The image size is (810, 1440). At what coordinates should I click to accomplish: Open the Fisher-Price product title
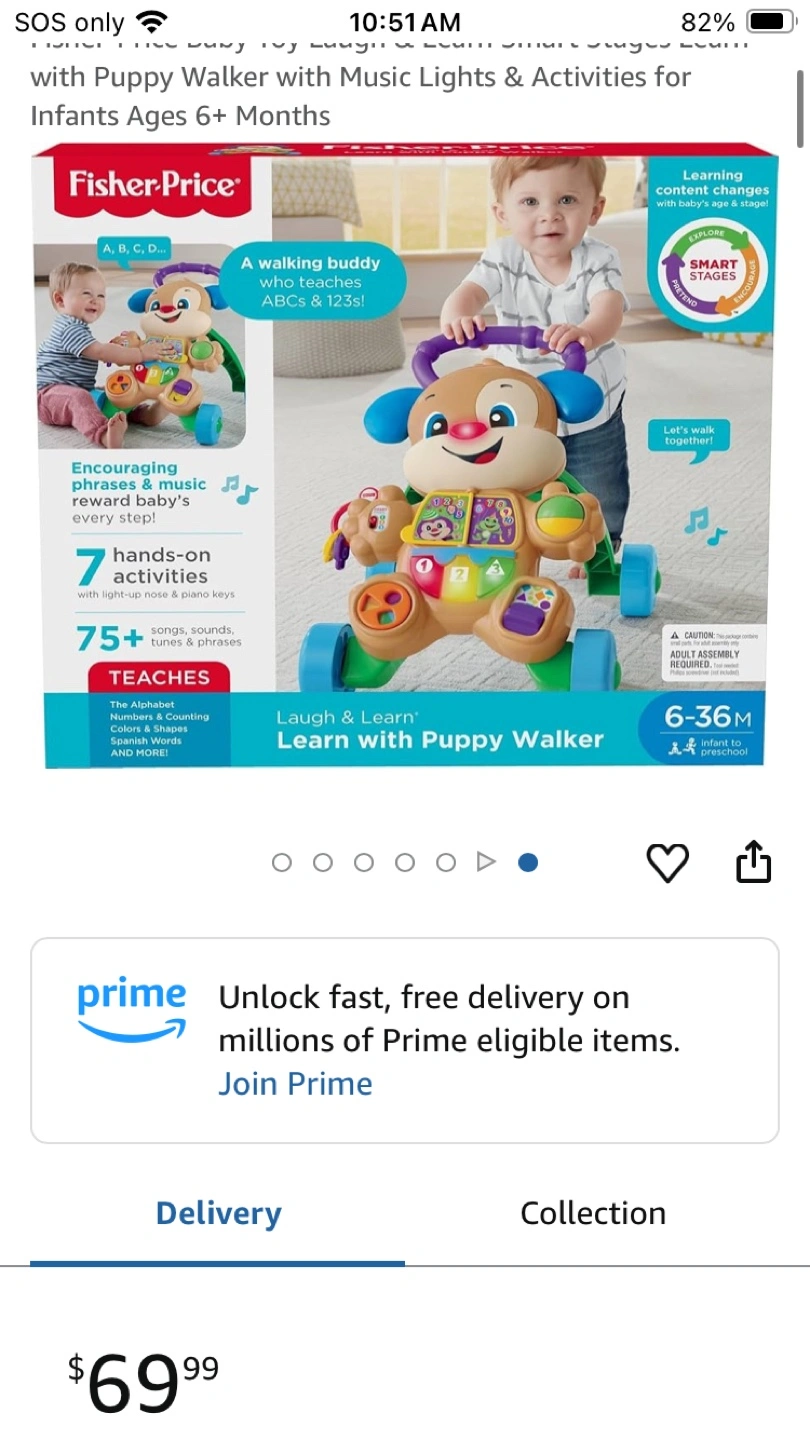pos(361,86)
